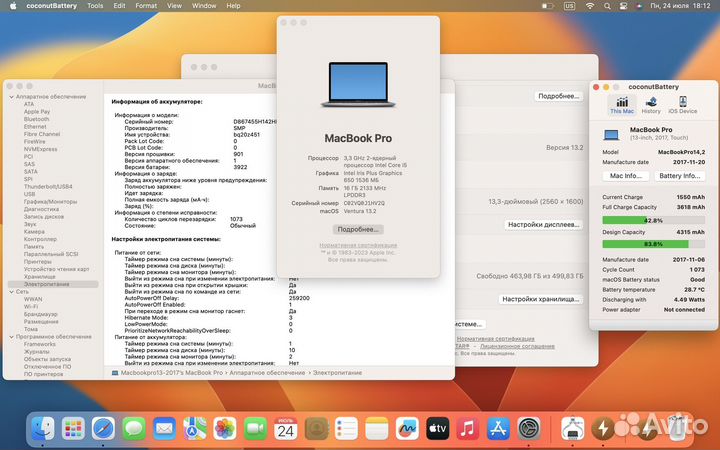The image size is (720, 450).
Task: Click Аппаратное обеспечение in bottom path bar
Action: [x=267, y=373]
